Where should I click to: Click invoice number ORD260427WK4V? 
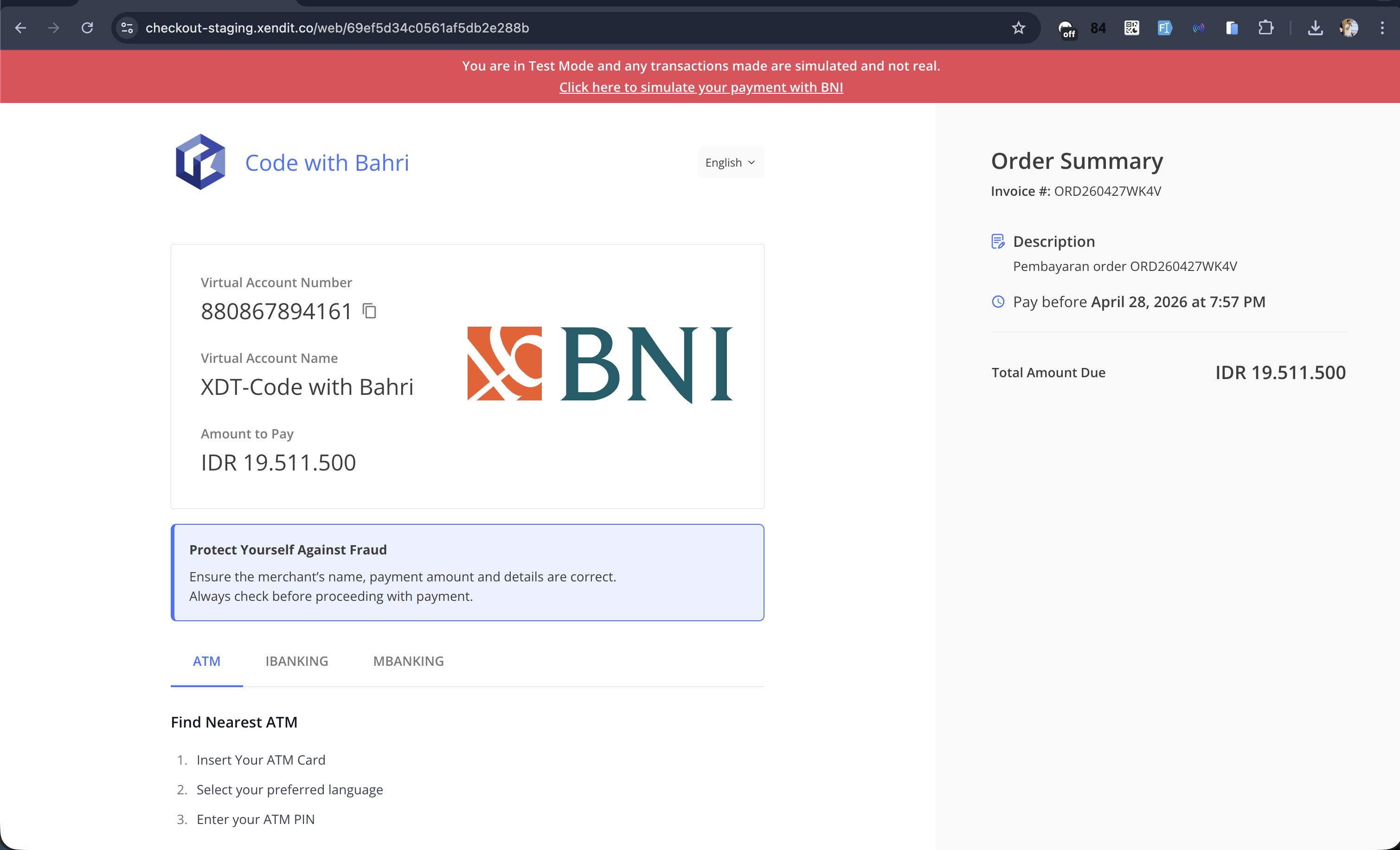tap(1107, 191)
